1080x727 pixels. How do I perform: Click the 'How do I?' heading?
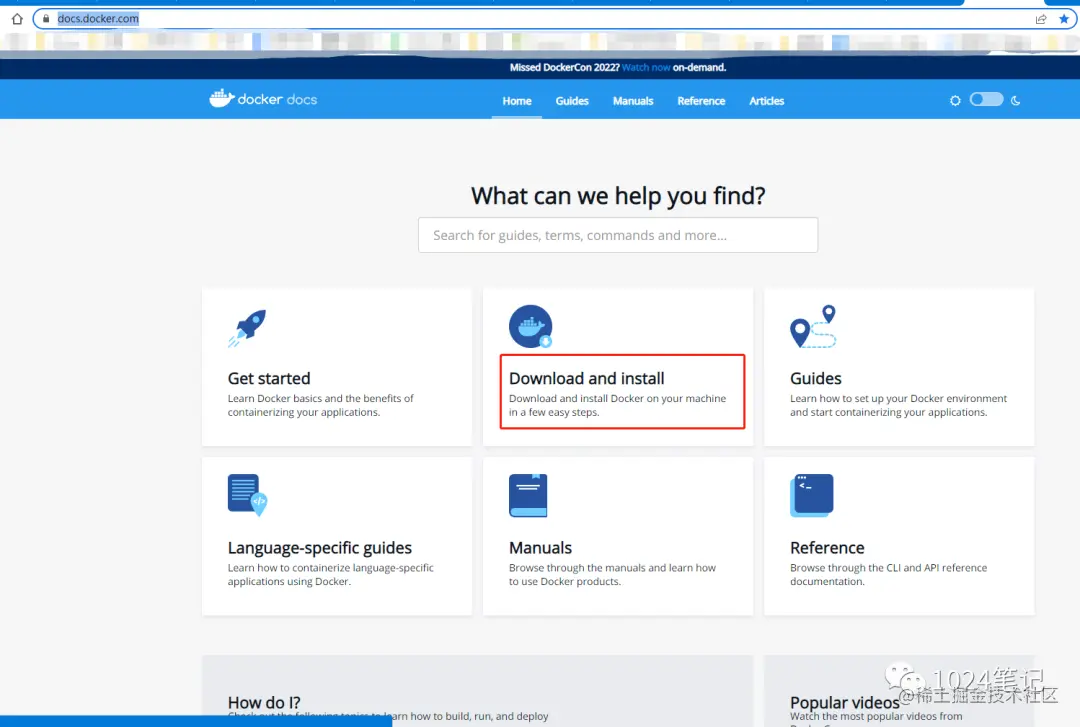[x=264, y=703]
